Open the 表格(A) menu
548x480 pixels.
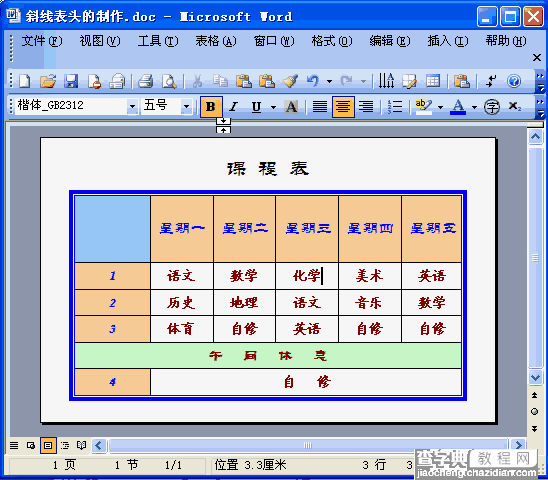(216, 41)
